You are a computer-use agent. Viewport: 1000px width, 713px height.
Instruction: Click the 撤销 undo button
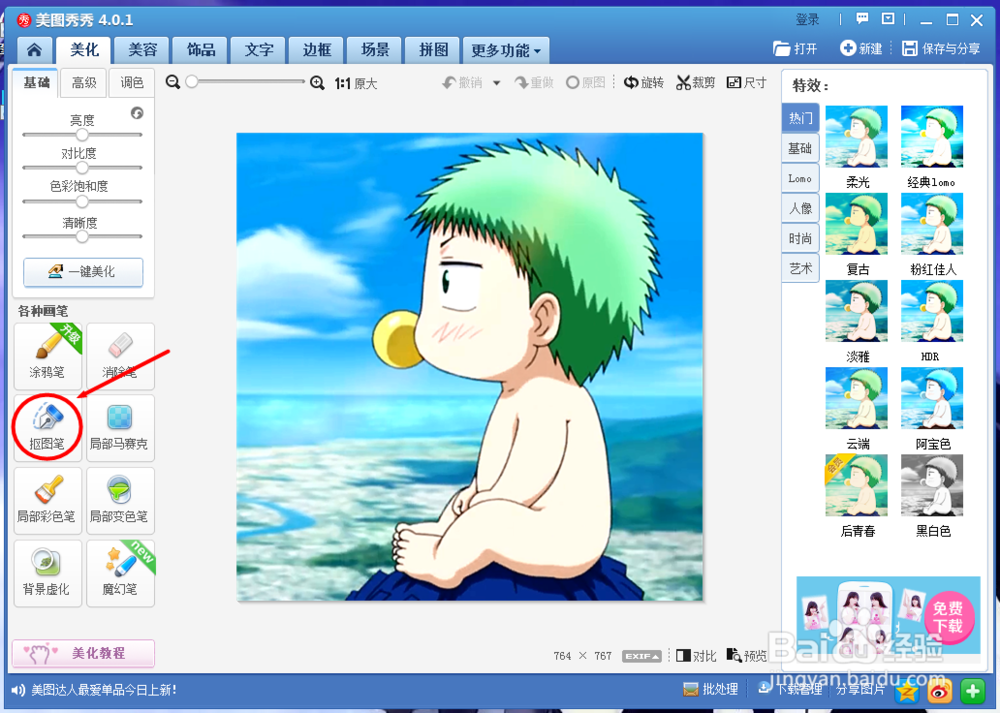coord(462,82)
